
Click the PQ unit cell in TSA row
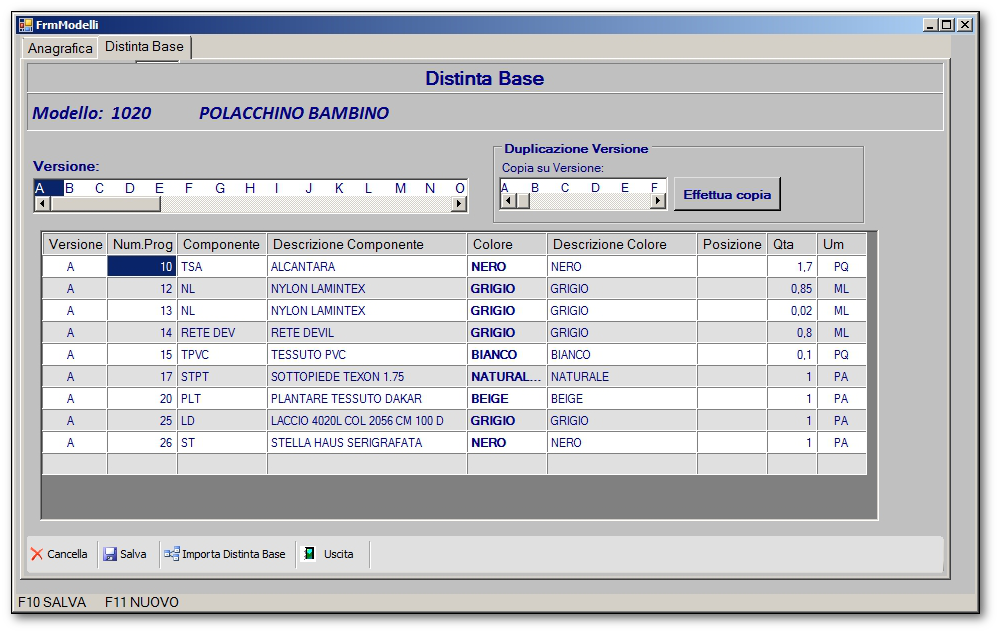[x=842, y=267]
